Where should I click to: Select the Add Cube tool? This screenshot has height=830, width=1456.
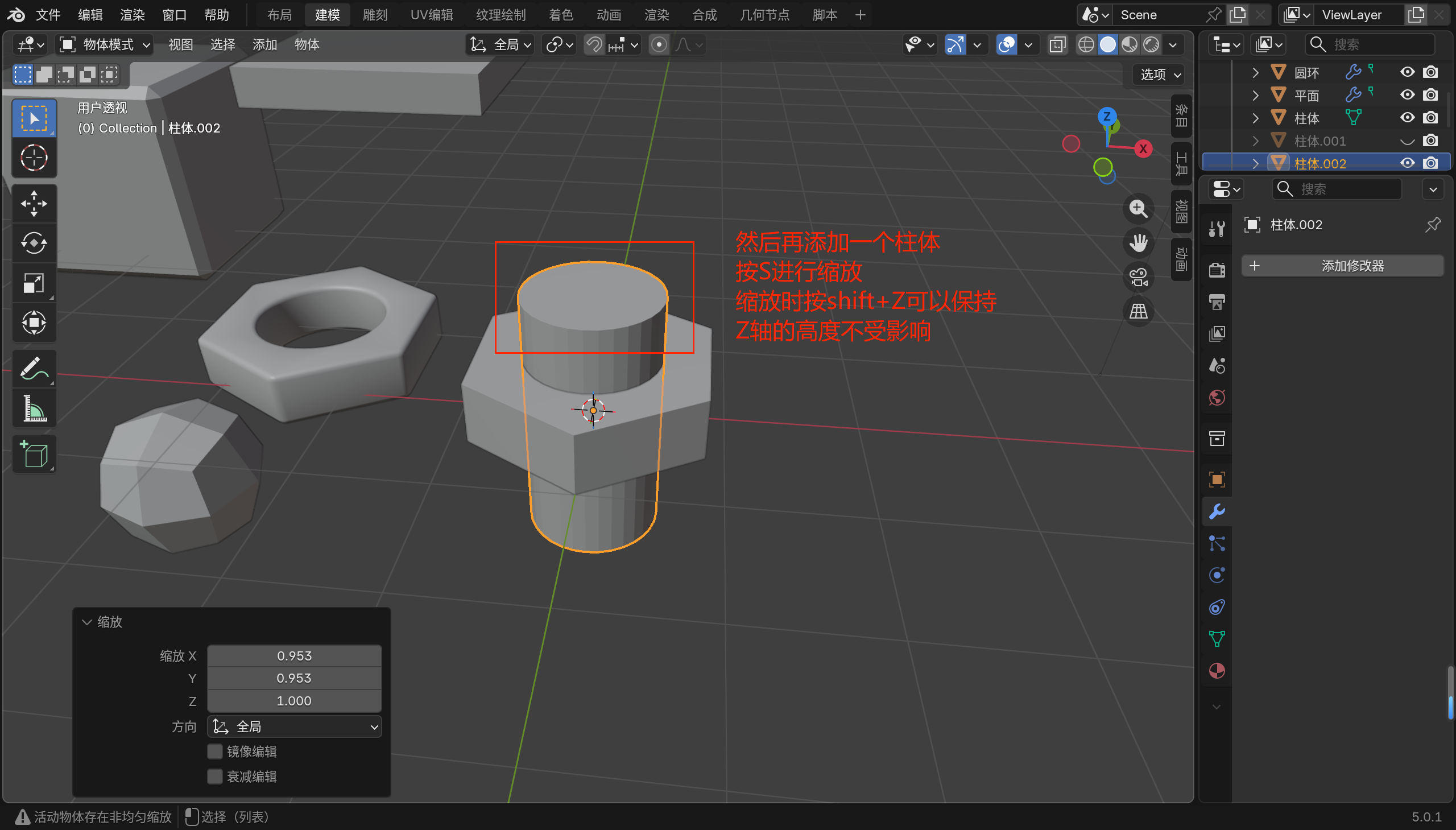(x=34, y=455)
